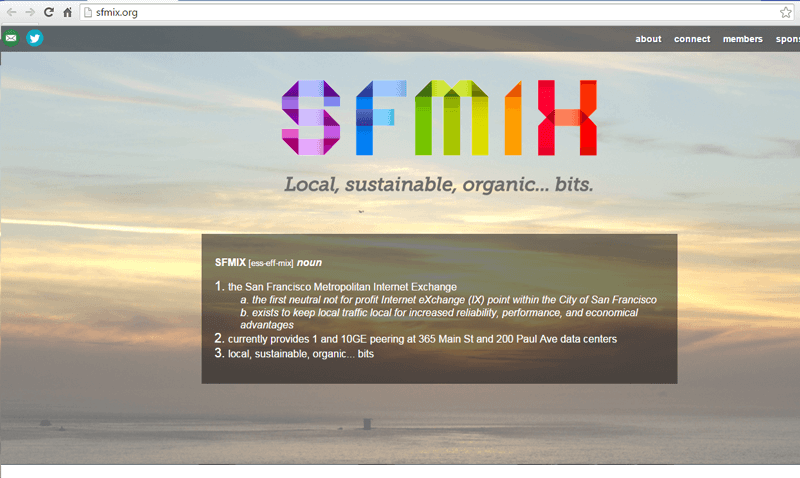Screen dimensions: 800x478
Task: Open the connect menu item
Action: pyautogui.click(x=692, y=39)
